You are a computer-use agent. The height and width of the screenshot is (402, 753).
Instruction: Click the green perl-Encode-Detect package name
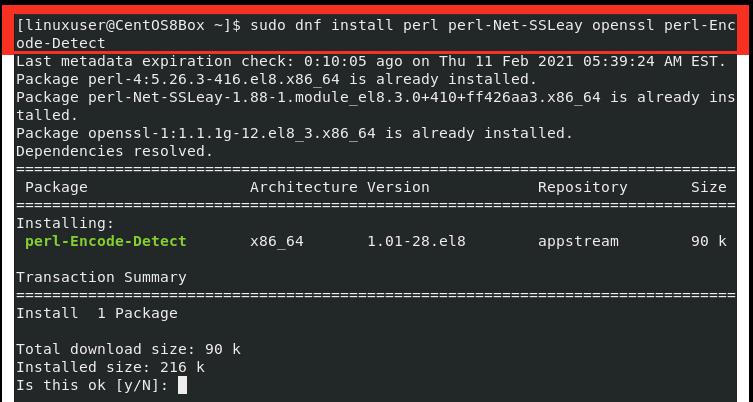point(106,241)
